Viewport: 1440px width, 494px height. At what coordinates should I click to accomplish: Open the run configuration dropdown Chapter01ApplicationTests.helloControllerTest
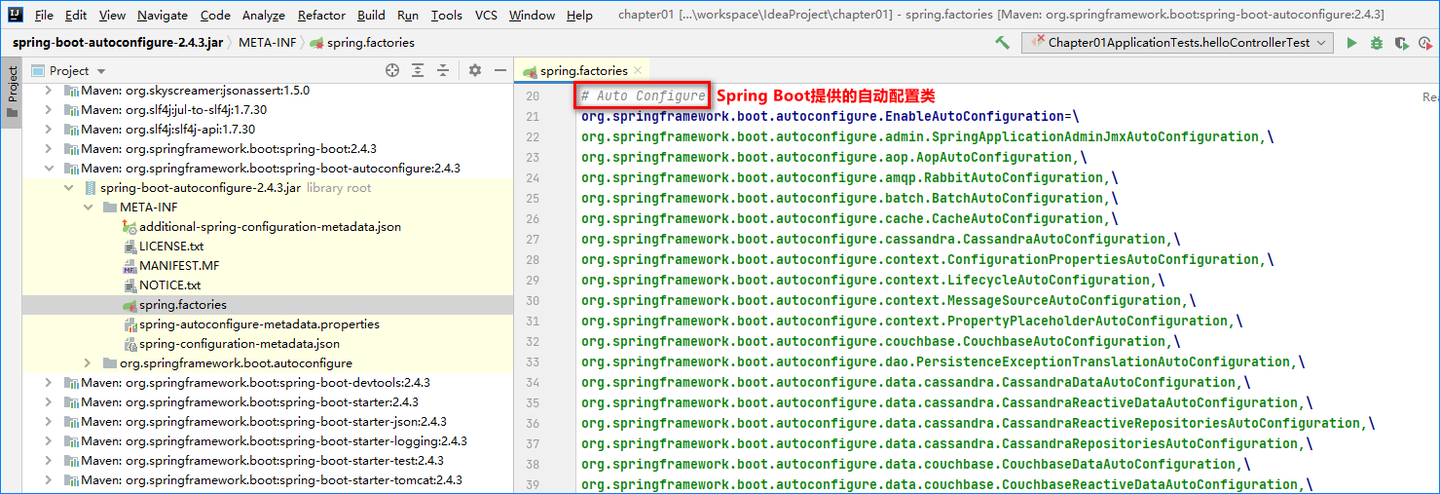coord(1178,43)
